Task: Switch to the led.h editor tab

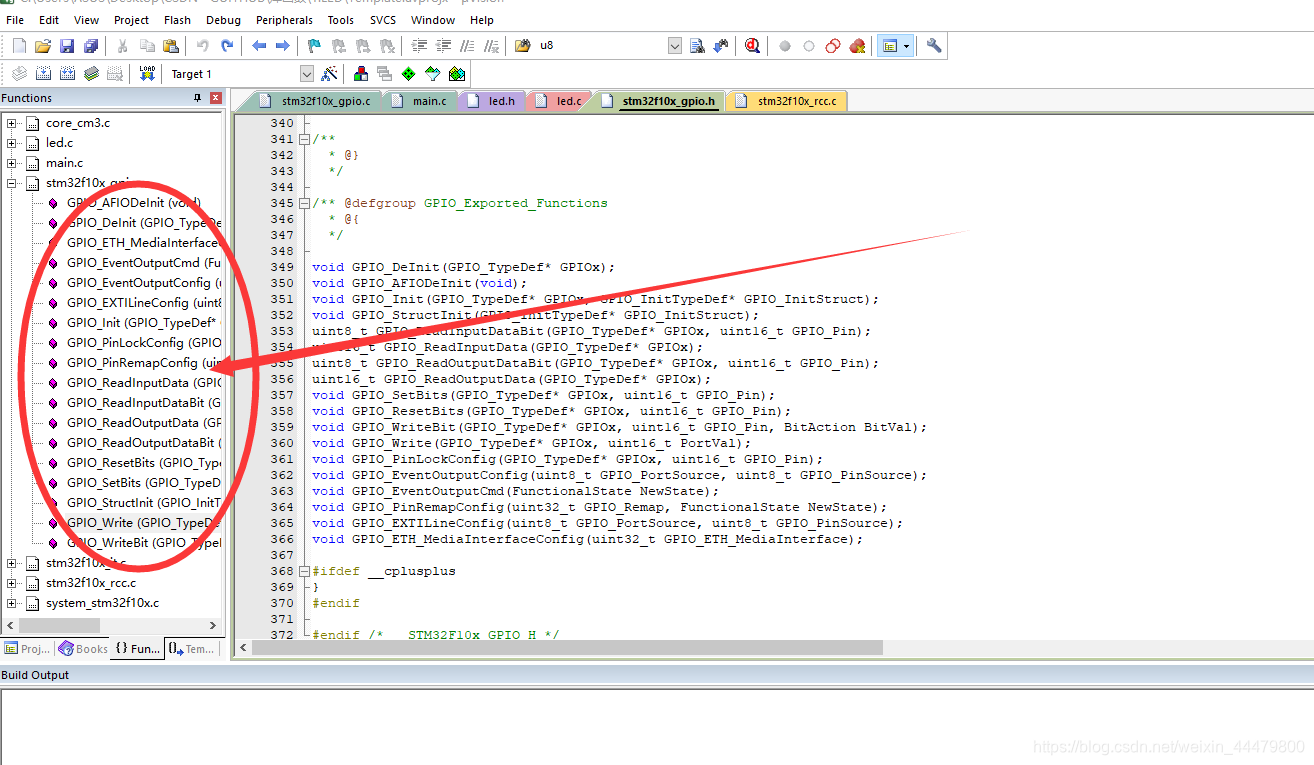Action: (491, 101)
